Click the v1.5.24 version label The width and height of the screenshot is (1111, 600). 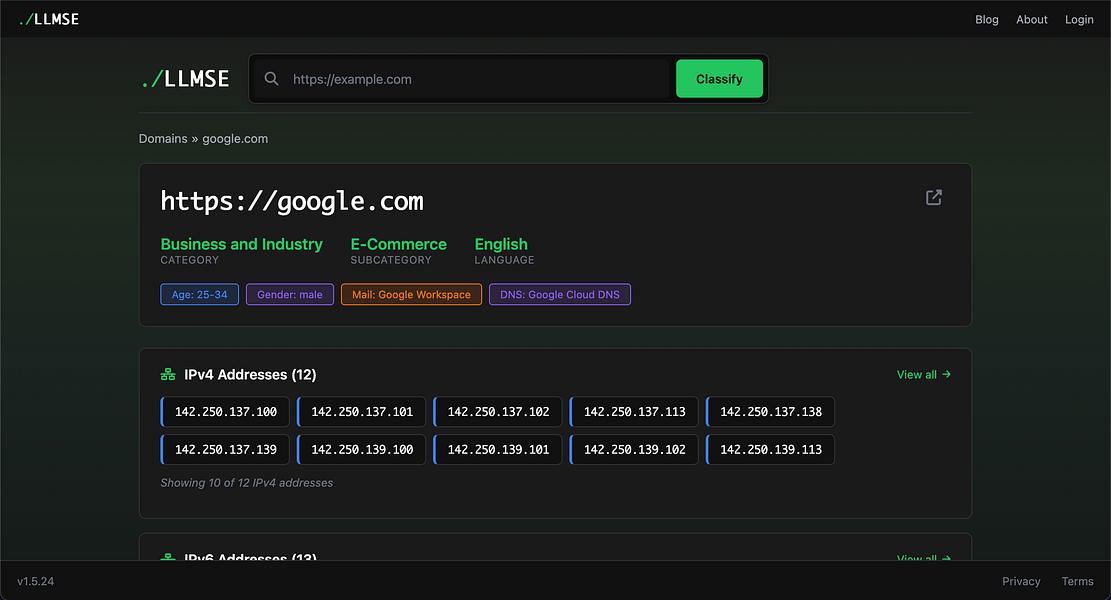[35, 581]
